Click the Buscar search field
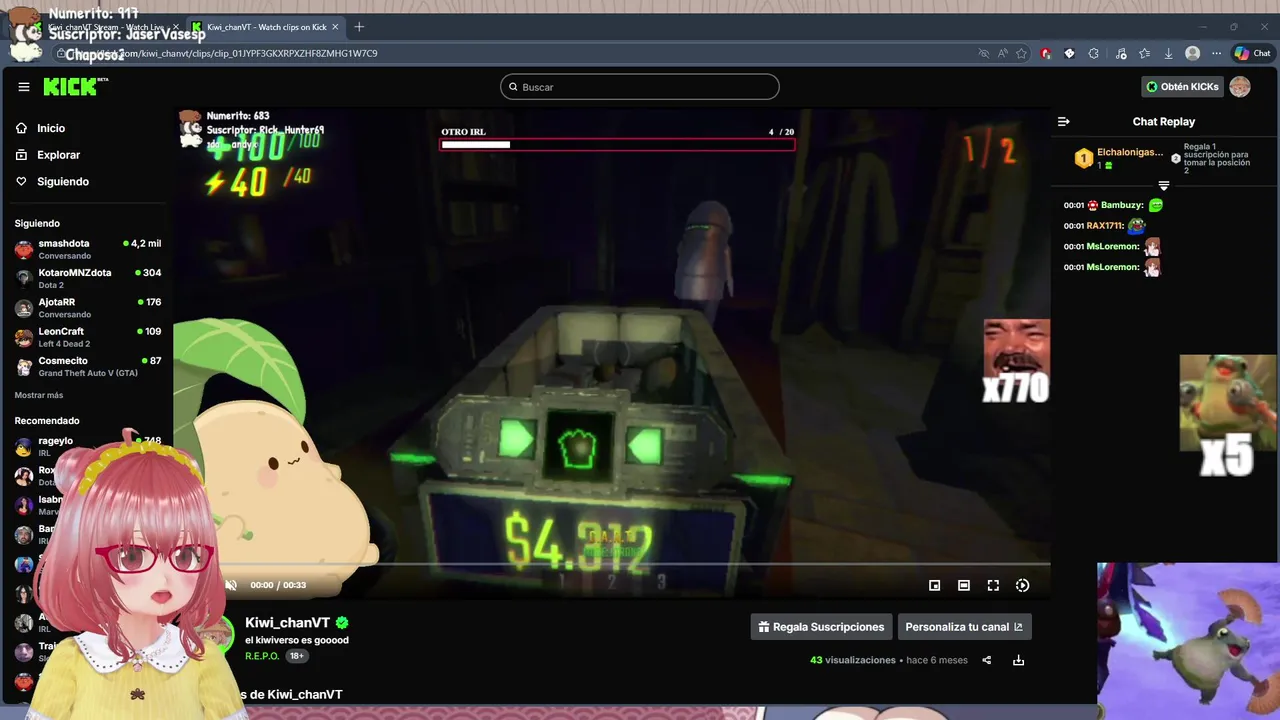 point(640,87)
